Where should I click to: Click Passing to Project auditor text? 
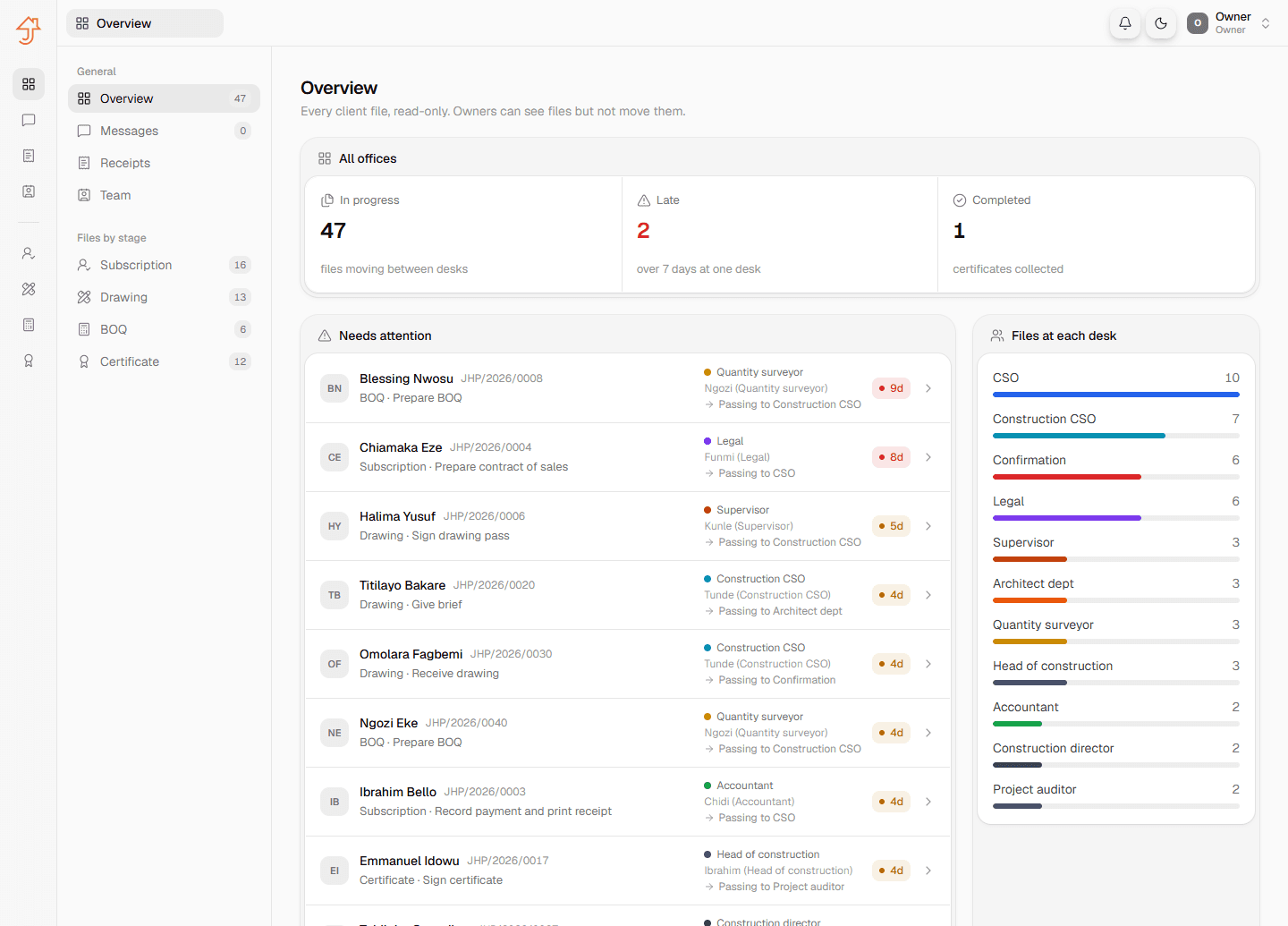tap(781, 887)
